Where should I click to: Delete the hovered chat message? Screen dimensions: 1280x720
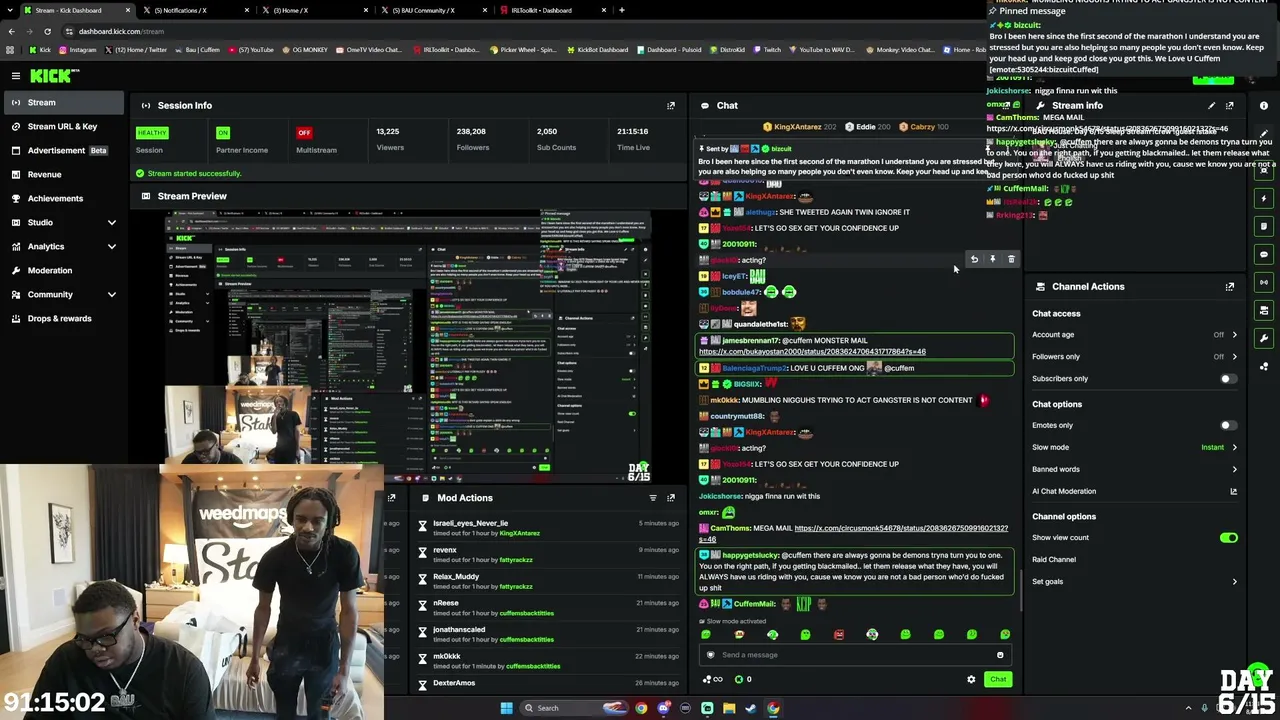(1011, 259)
